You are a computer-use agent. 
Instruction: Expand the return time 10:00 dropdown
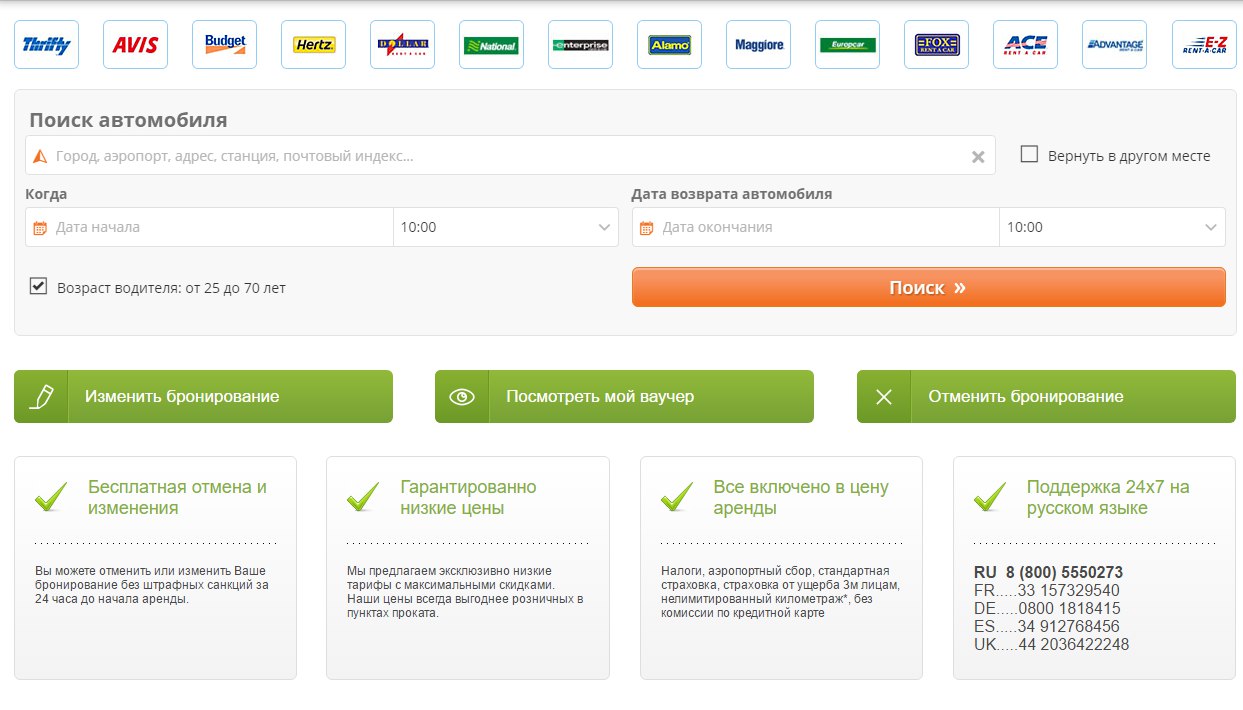pos(1112,227)
